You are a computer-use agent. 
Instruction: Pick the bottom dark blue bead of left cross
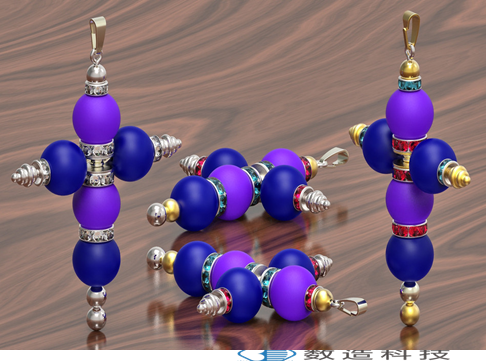point(96,262)
